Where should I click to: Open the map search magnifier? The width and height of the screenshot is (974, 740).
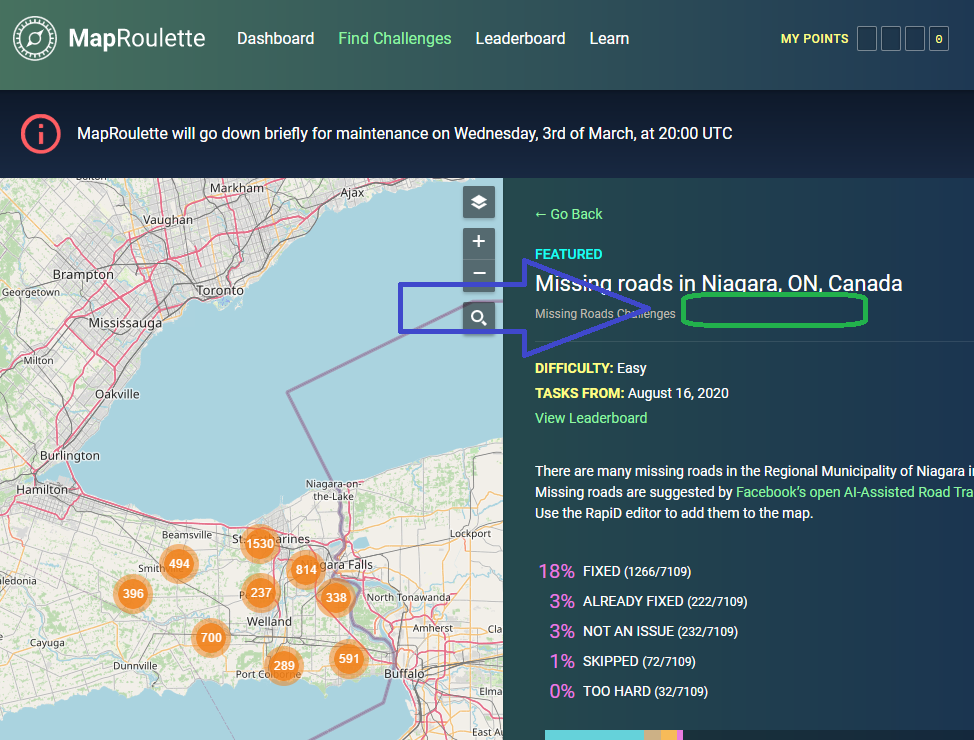(x=478, y=317)
